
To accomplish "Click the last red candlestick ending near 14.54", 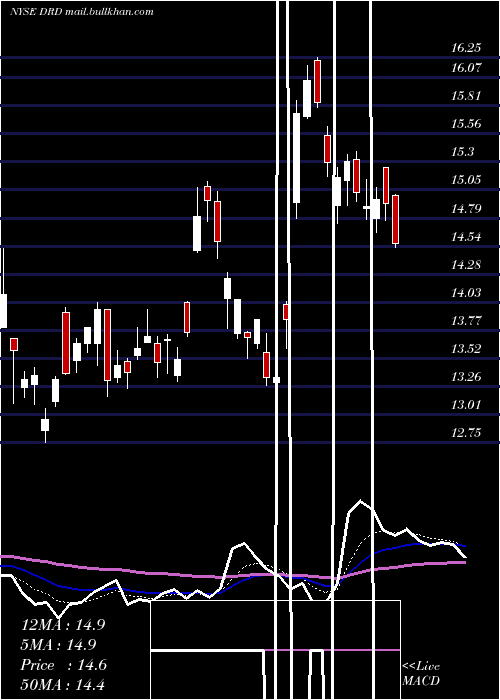I will pyautogui.click(x=396, y=220).
